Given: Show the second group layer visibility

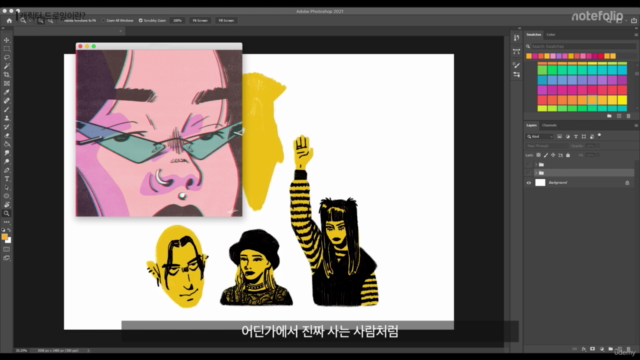Looking at the screenshot, I should (x=529, y=173).
